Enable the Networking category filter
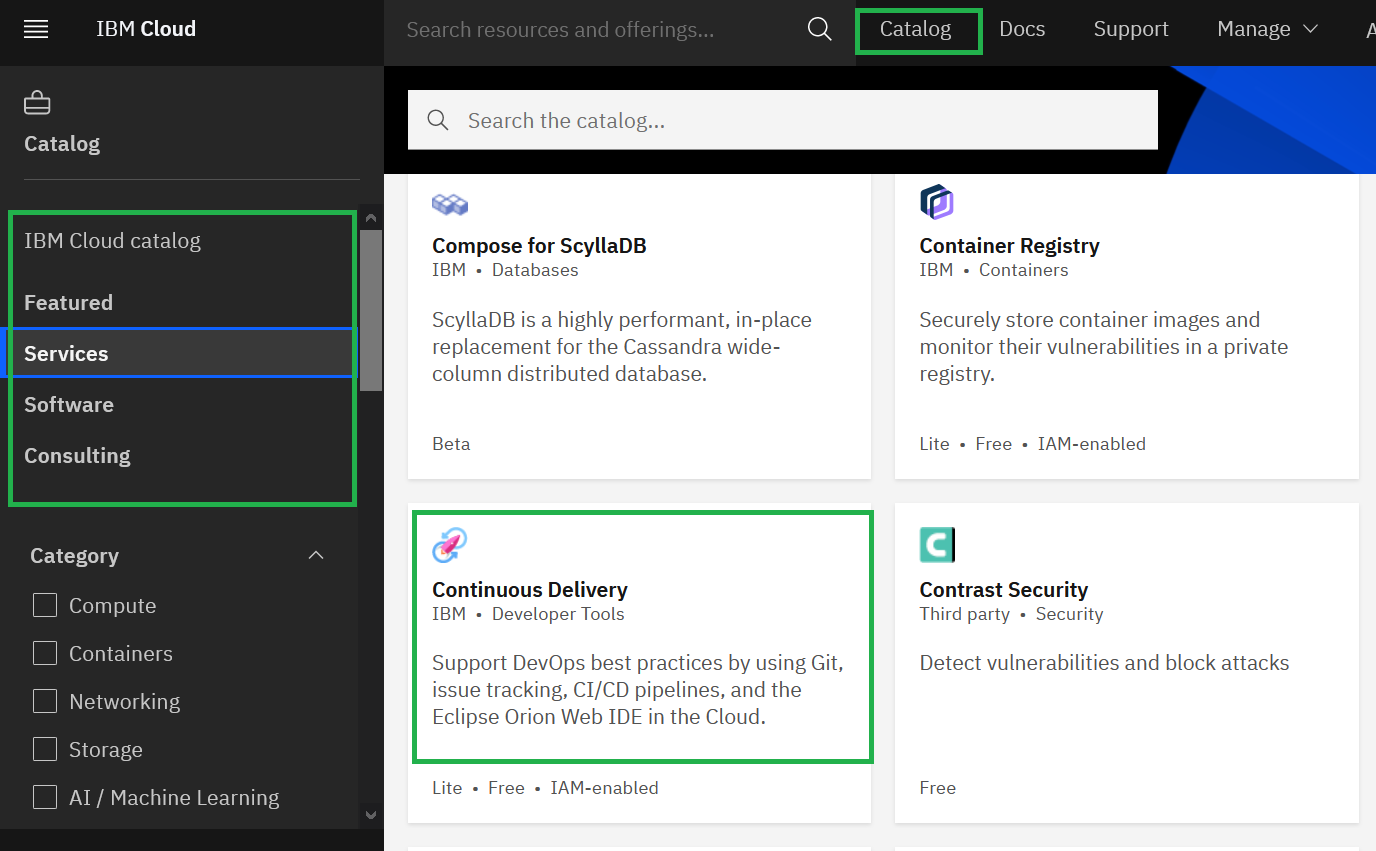This screenshot has width=1376, height=851. coord(45,701)
